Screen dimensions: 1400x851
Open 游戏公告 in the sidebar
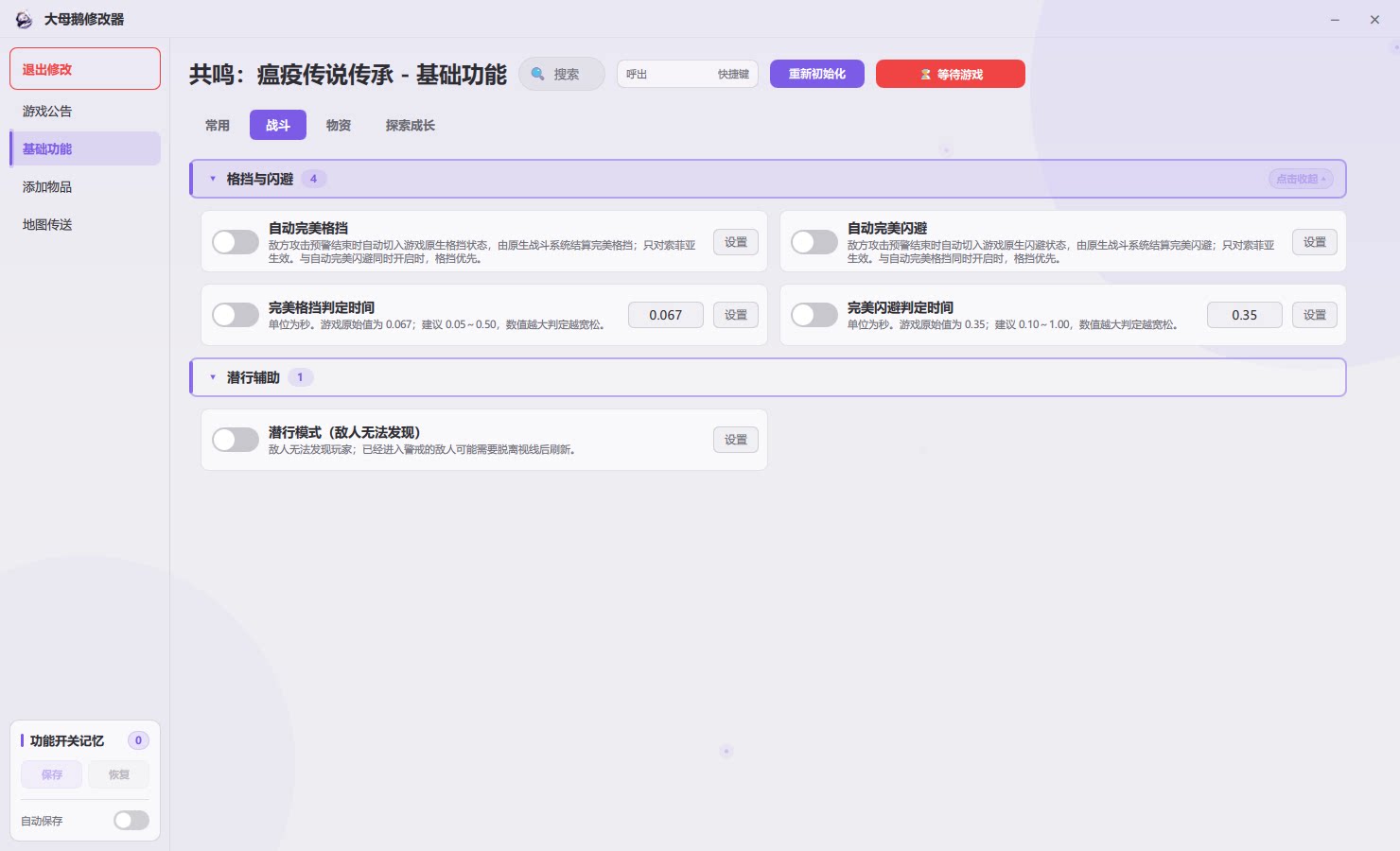(85, 111)
